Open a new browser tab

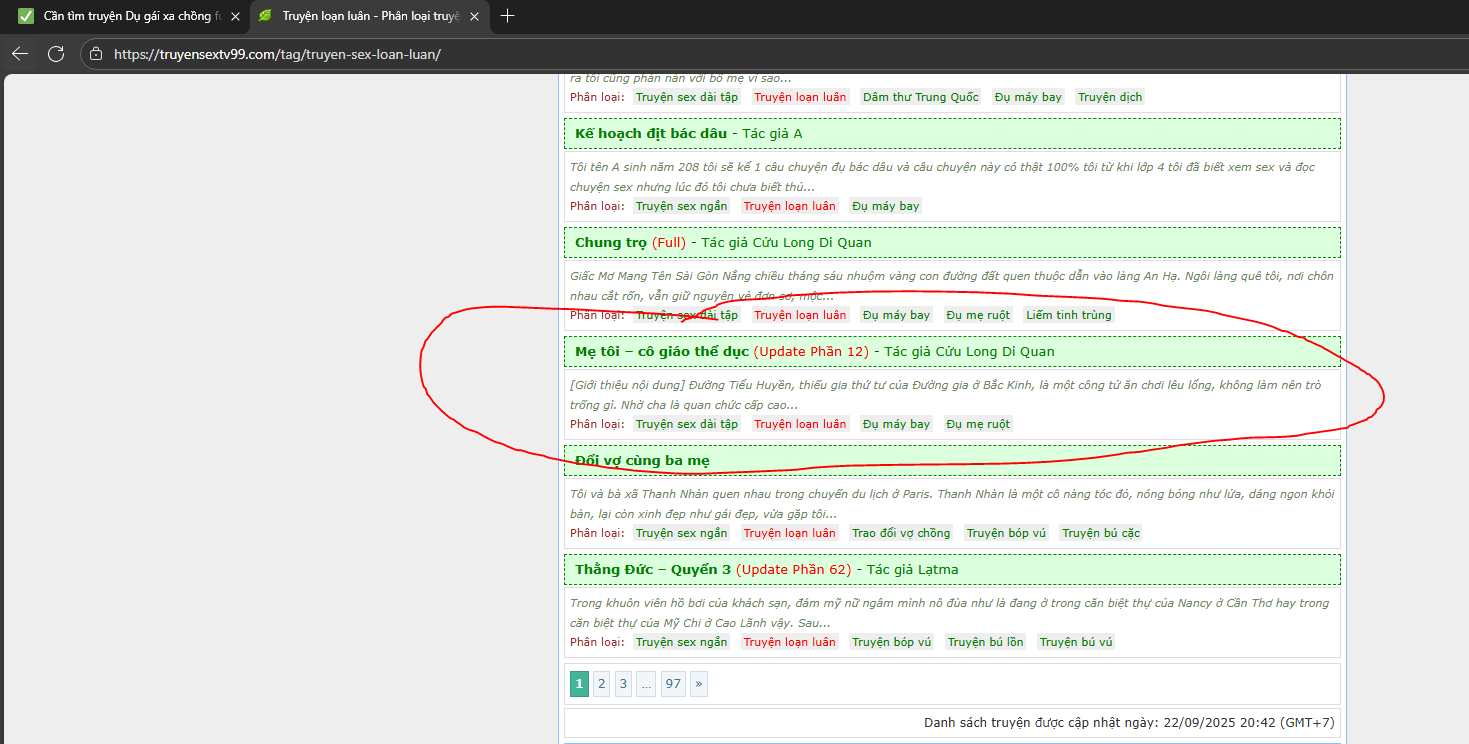point(507,16)
